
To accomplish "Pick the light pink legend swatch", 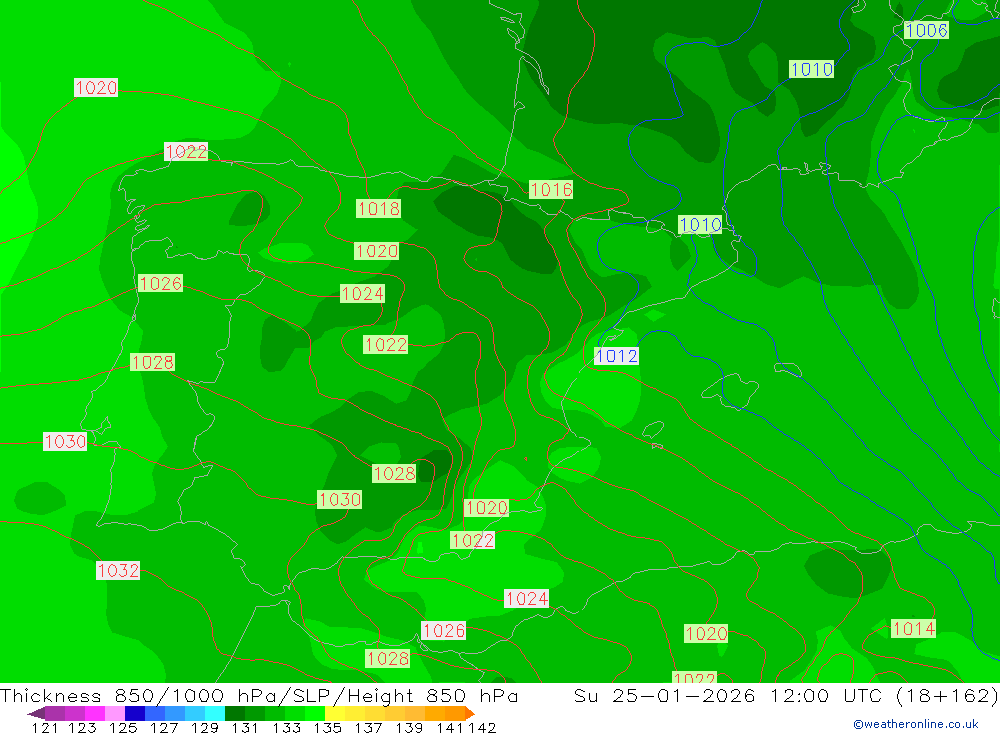I will coord(115,713).
